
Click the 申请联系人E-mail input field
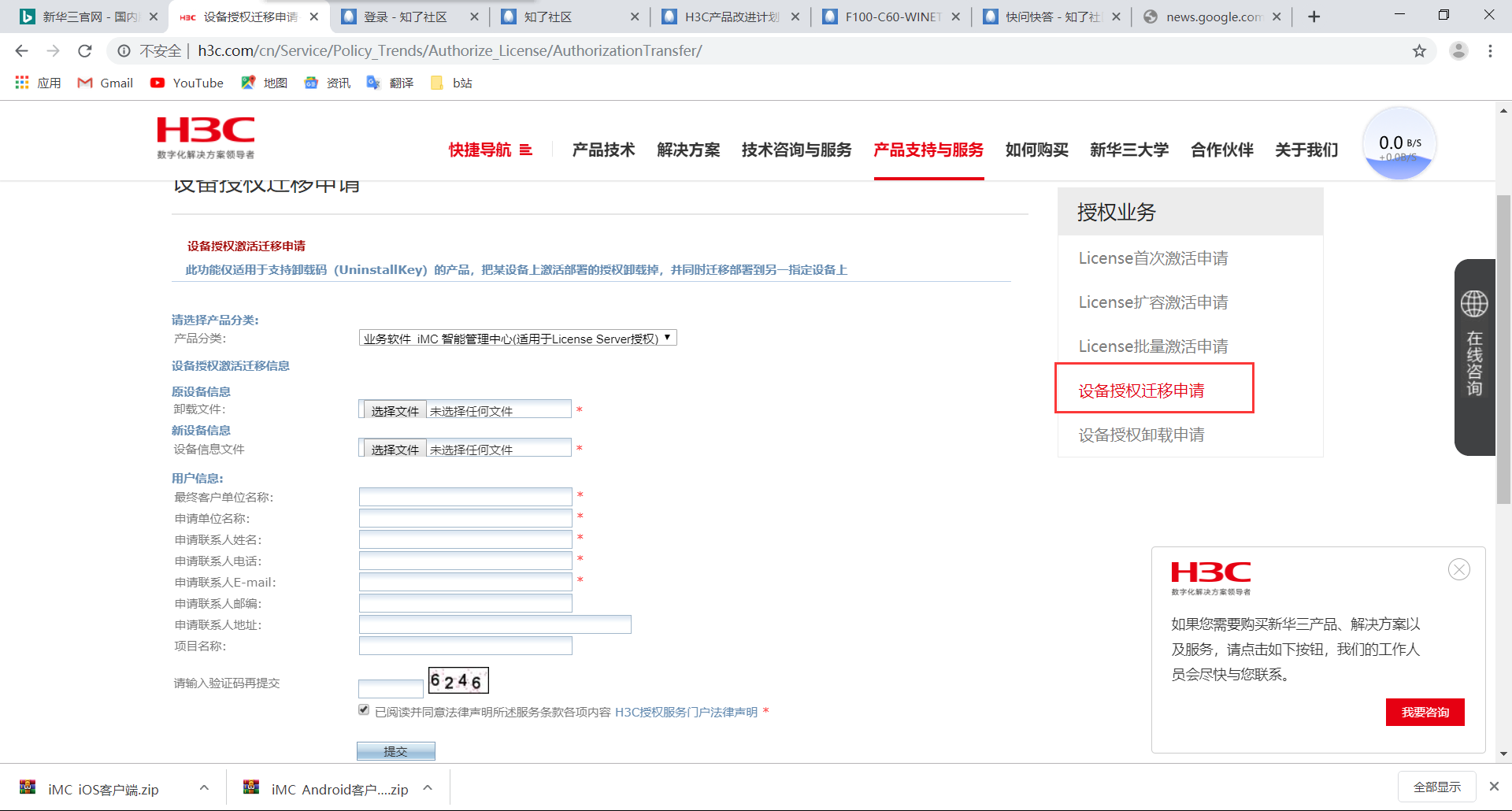pos(465,582)
